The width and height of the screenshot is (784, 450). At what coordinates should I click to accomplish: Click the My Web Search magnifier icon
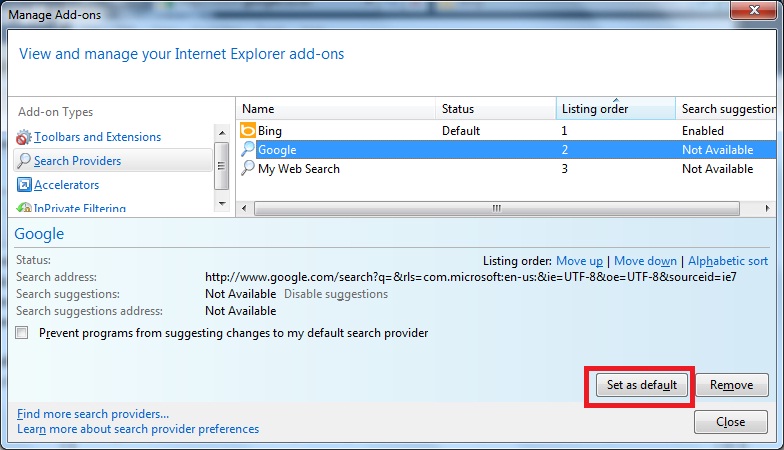pyautogui.click(x=248, y=168)
